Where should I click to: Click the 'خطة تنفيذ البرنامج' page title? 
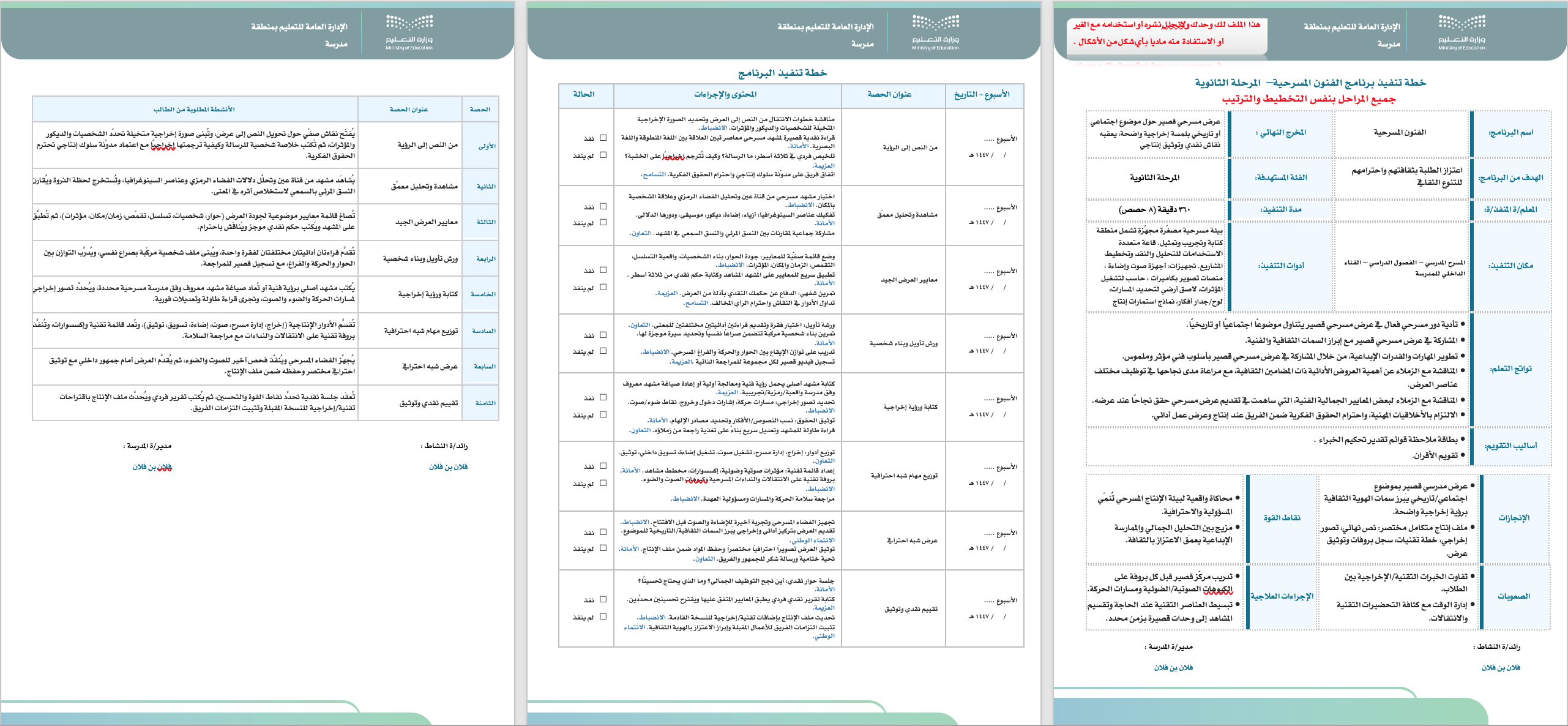click(782, 73)
